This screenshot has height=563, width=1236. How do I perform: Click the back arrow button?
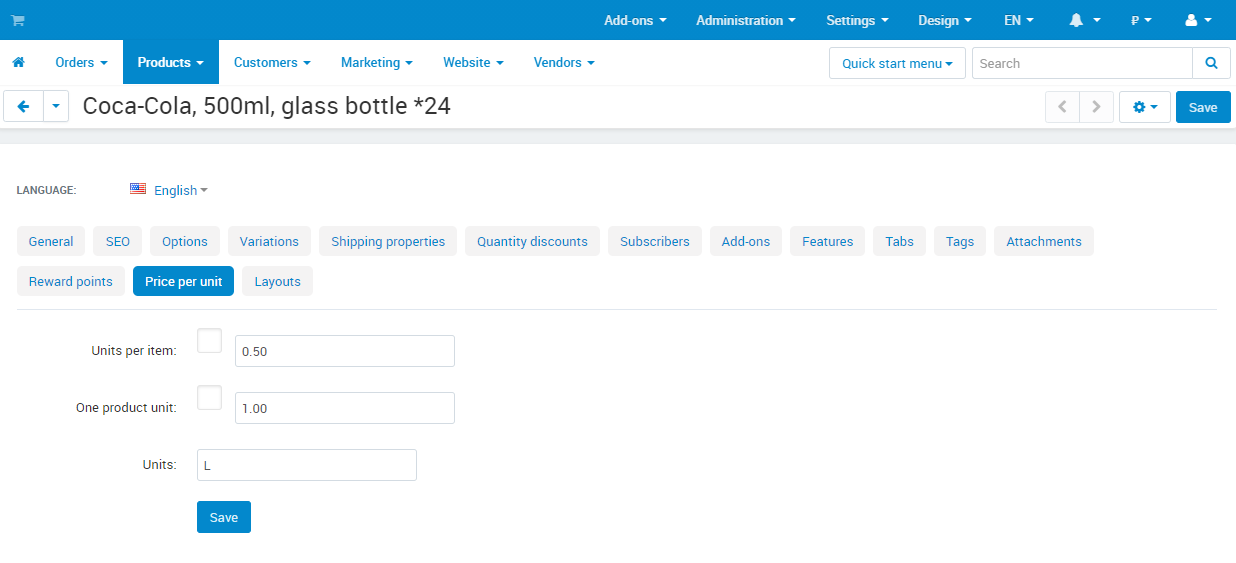click(24, 106)
